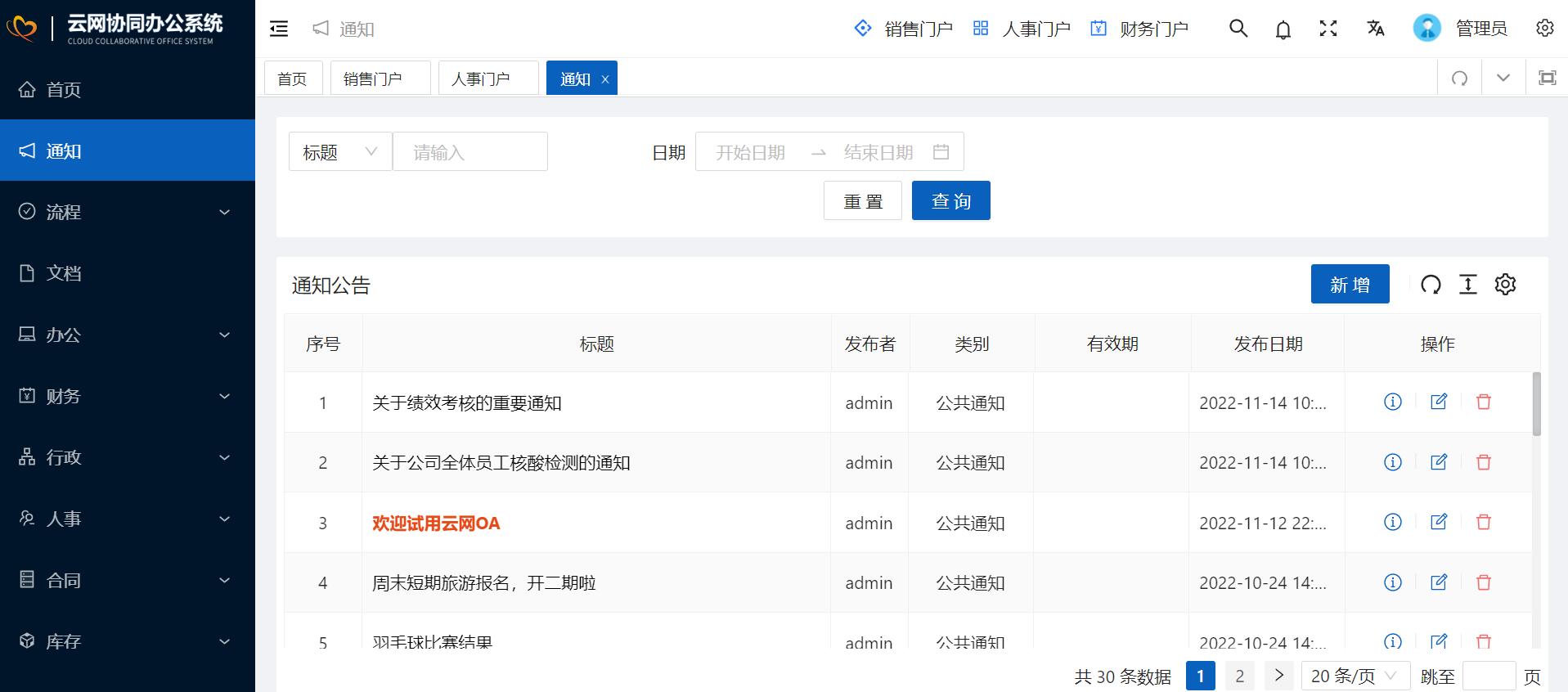The width and height of the screenshot is (1568, 692).
Task: Open the language translation icon
Action: pos(1376,29)
